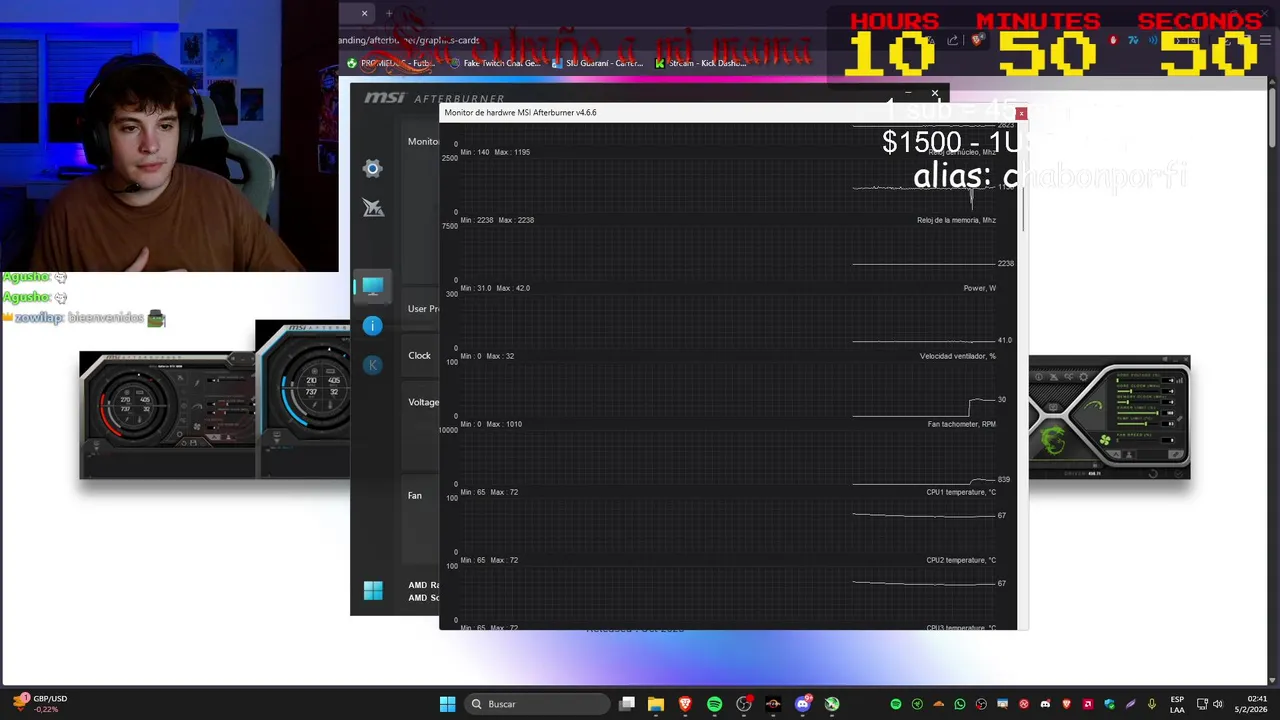Click the Brave Shields icon in address bar
The height and width of the screenshot is (720, 1280).
[x=978, y=40]
